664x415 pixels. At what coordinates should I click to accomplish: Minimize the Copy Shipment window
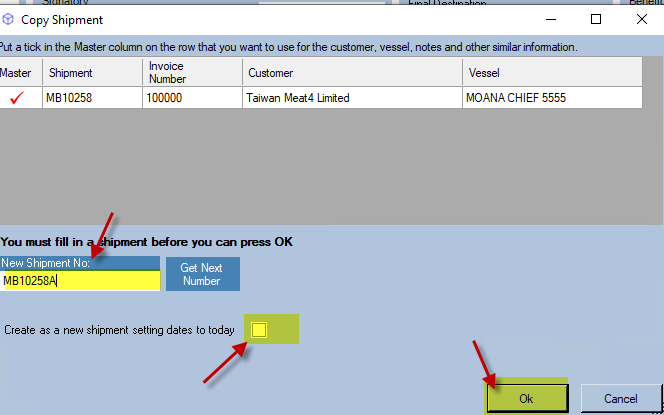click(551, 19)
